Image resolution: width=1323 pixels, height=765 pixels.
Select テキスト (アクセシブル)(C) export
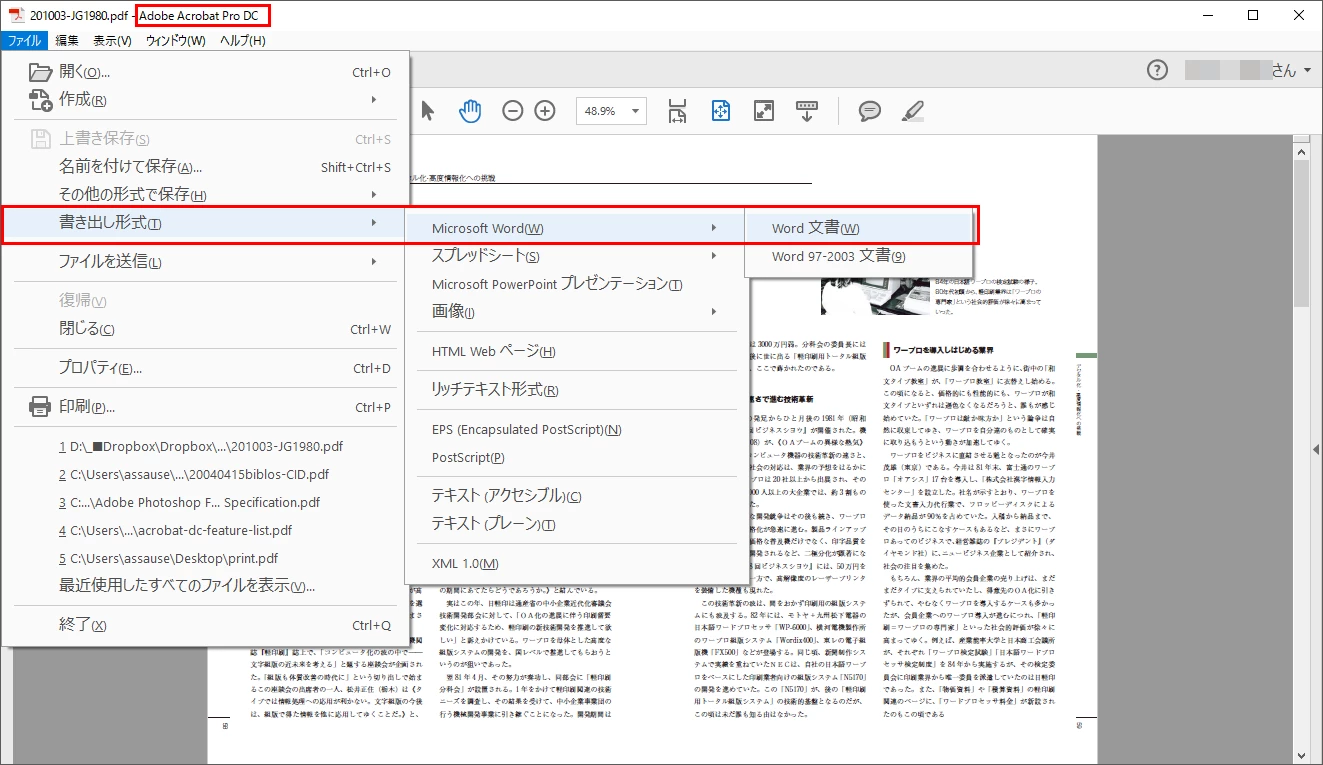577,496
